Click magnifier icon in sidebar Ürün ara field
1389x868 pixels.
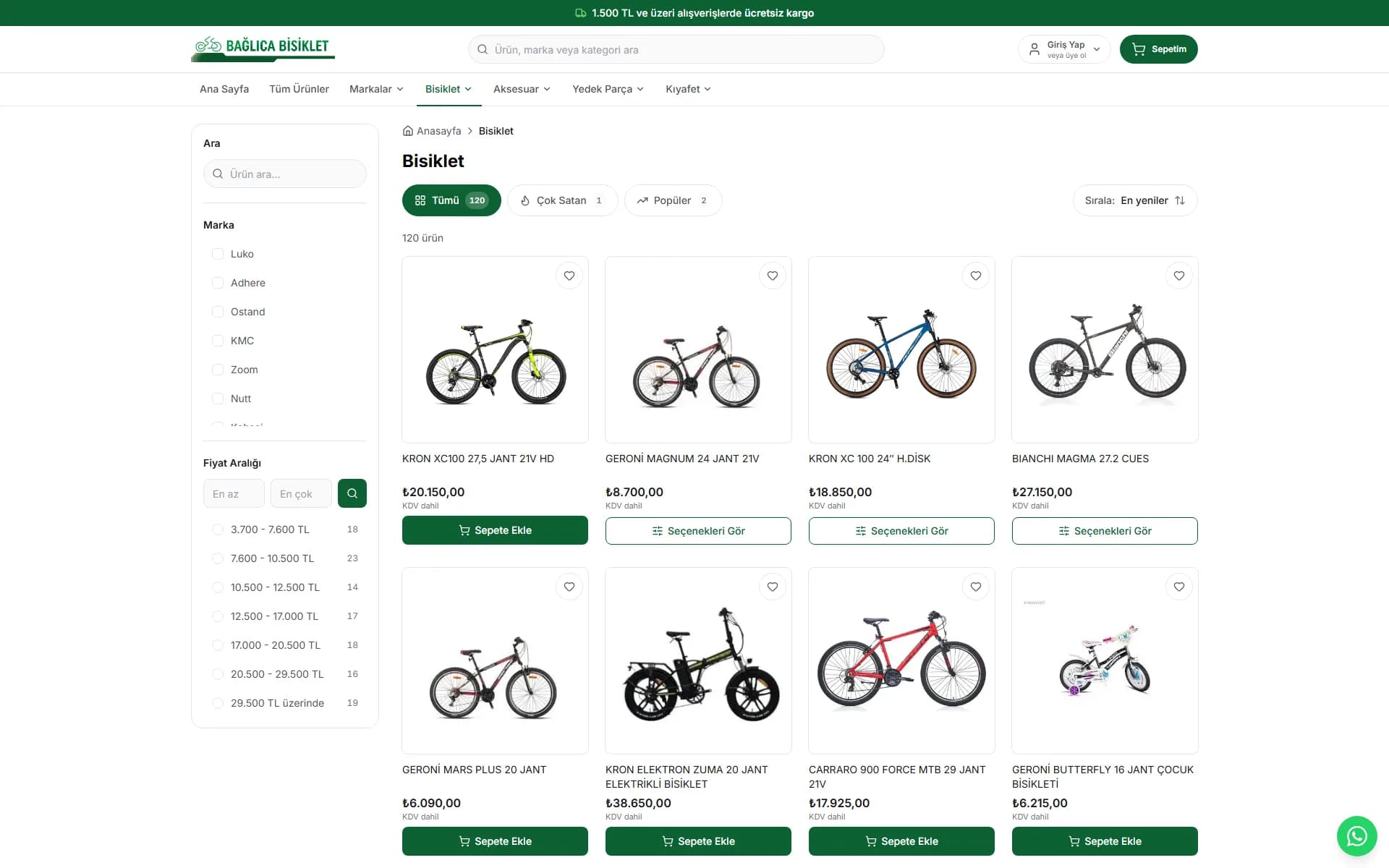point(218,174)
